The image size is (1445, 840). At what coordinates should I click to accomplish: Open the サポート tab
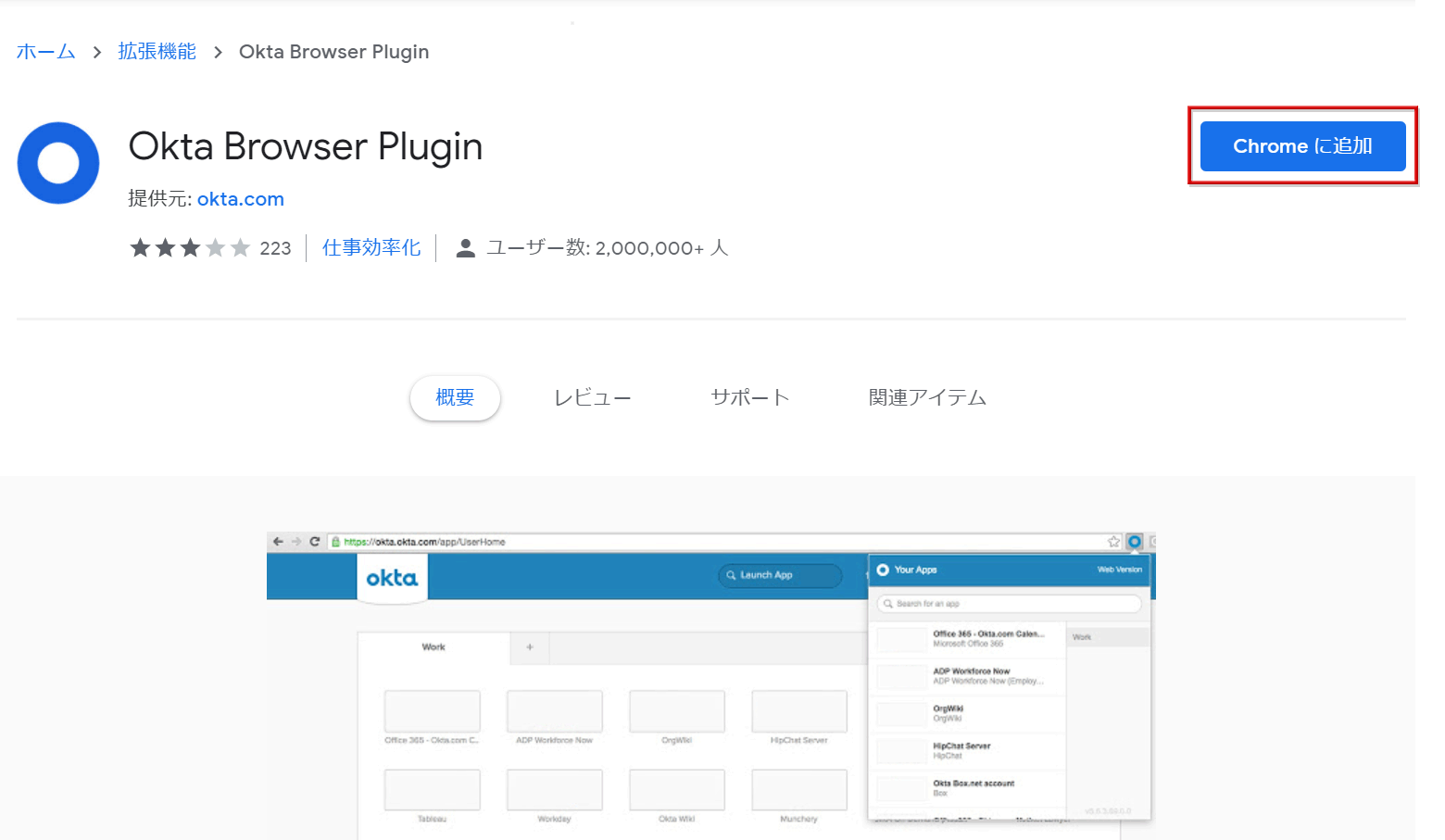pos(749,398)
